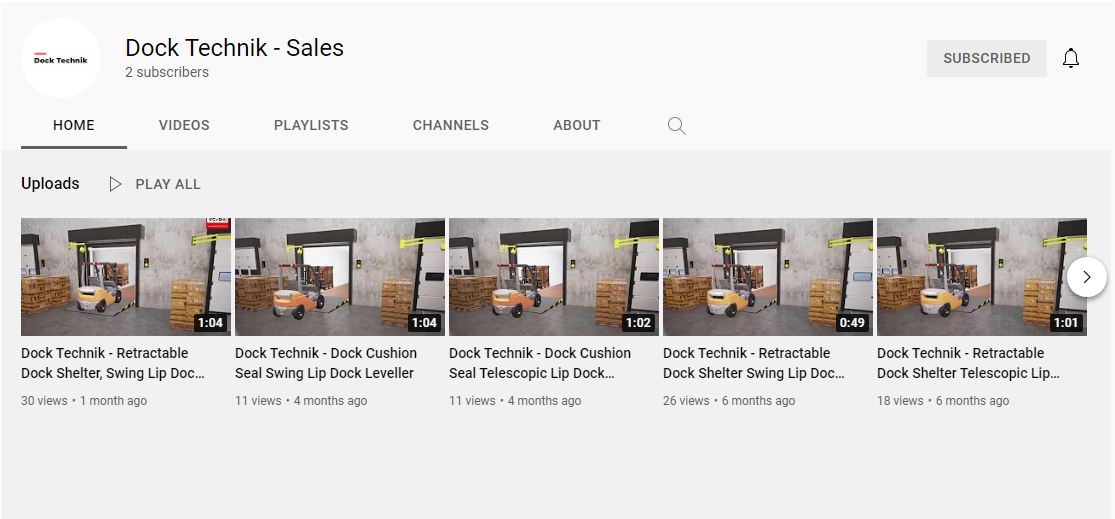This screenshot has height=519, width=1115.
Task: Click the Uploads section heading
Action: click(x=50, y=183)
